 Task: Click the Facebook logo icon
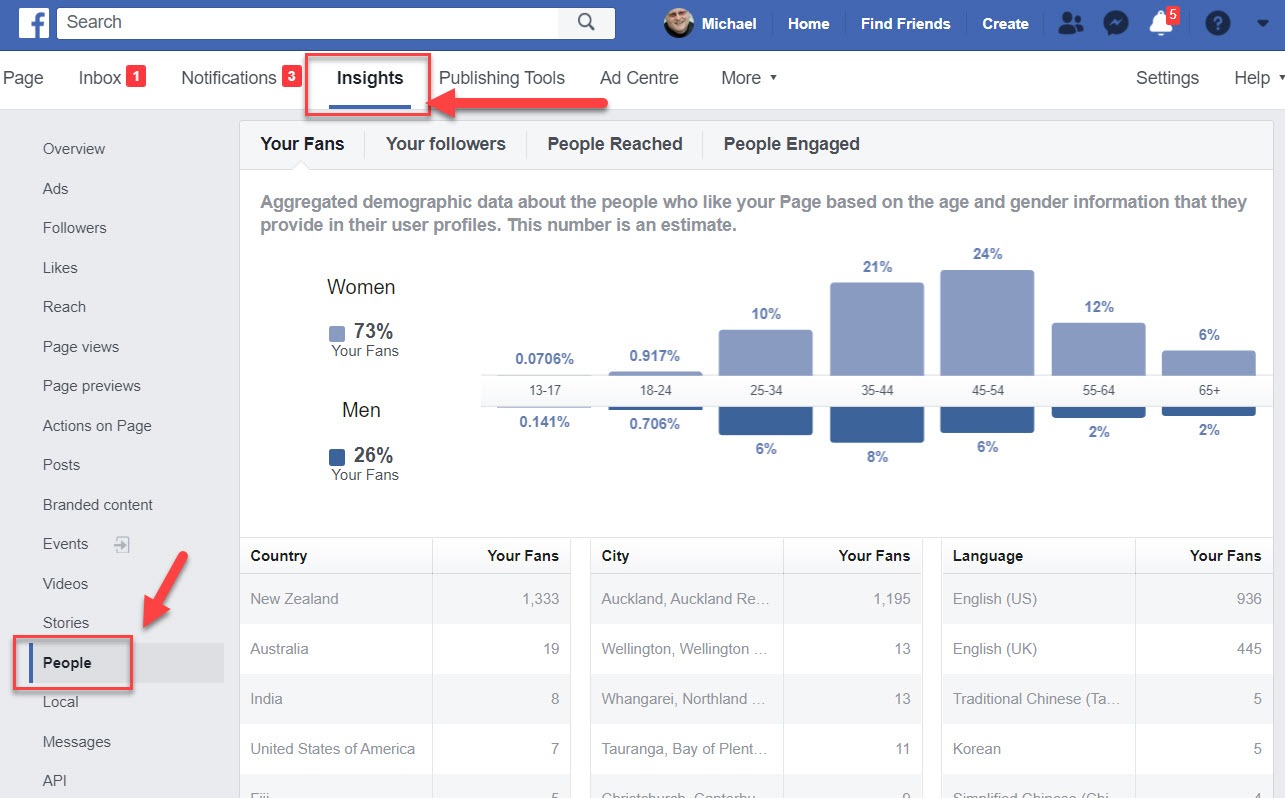point(33,23)
